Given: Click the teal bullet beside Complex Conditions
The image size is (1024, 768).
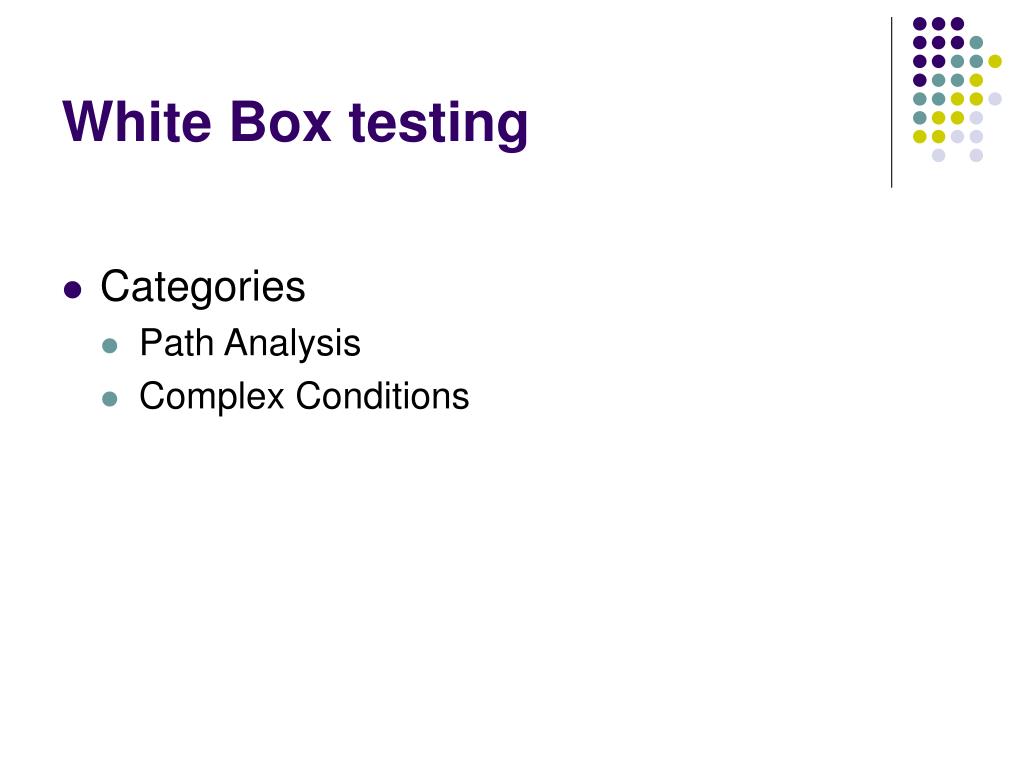Looking at the screenshot, I should 110,398.
